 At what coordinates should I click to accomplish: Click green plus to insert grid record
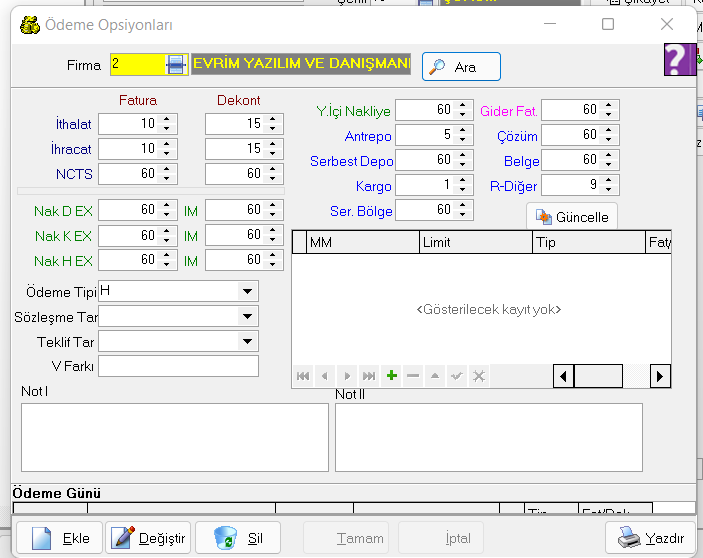pos(391,376)
